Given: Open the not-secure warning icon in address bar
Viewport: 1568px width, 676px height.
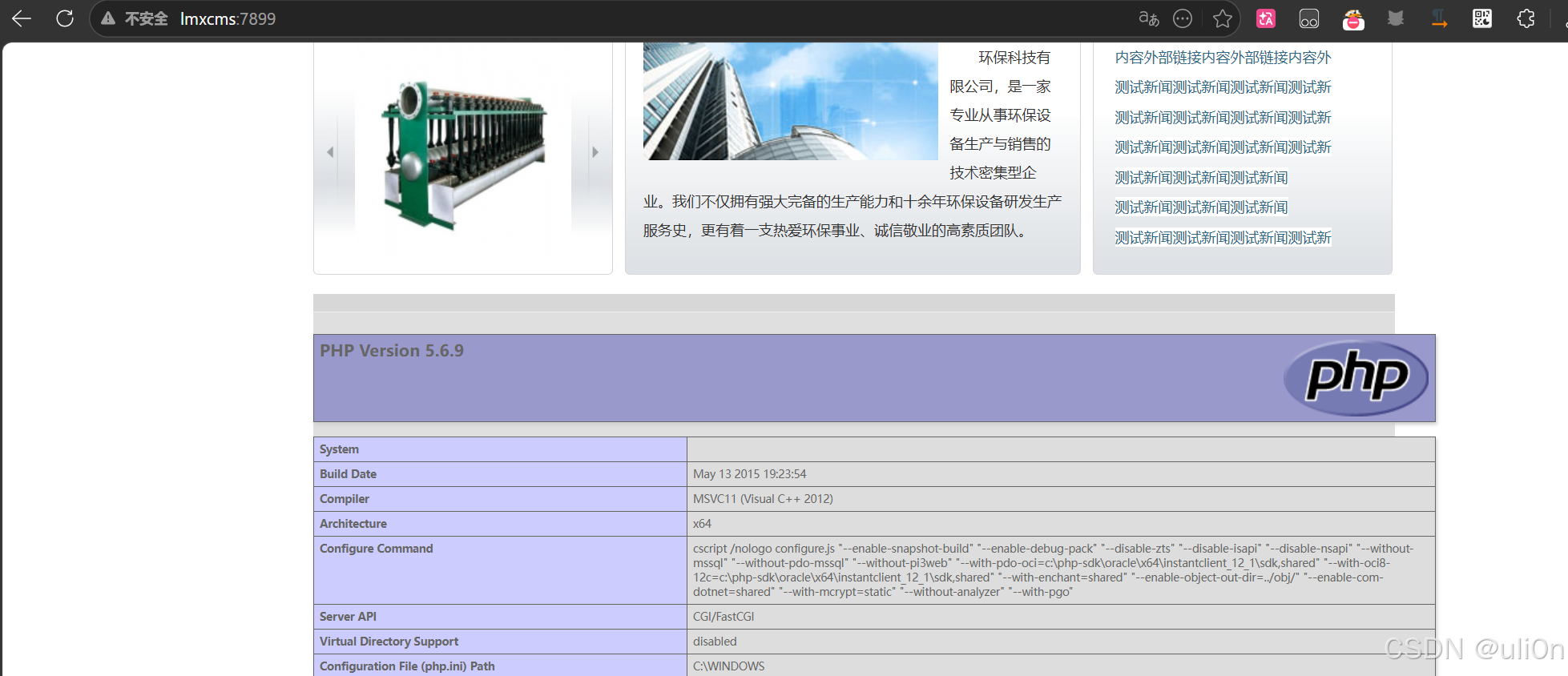Looking at the screenshot, I should 108,18.
